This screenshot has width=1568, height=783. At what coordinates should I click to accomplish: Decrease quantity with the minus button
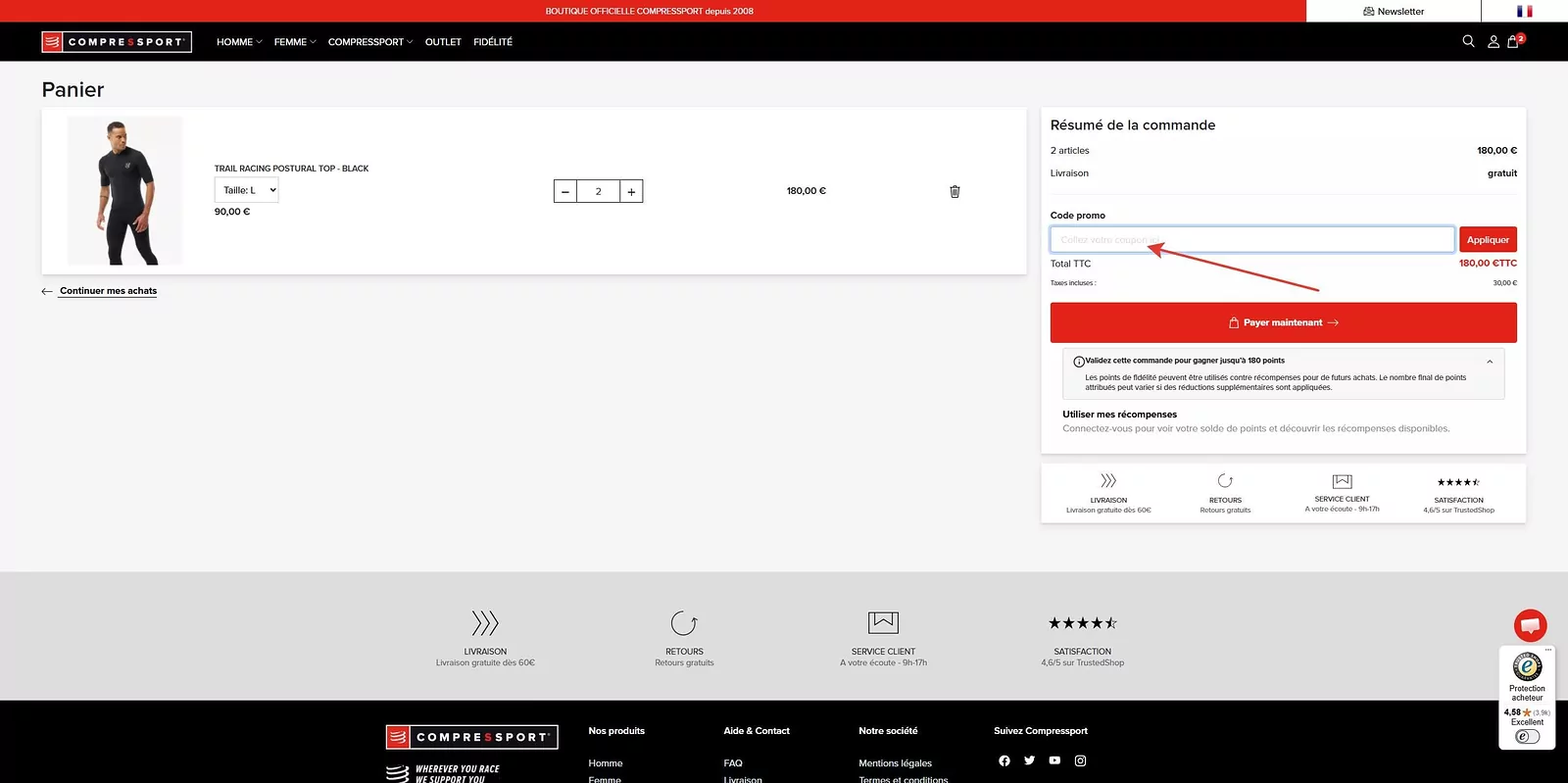565,191
